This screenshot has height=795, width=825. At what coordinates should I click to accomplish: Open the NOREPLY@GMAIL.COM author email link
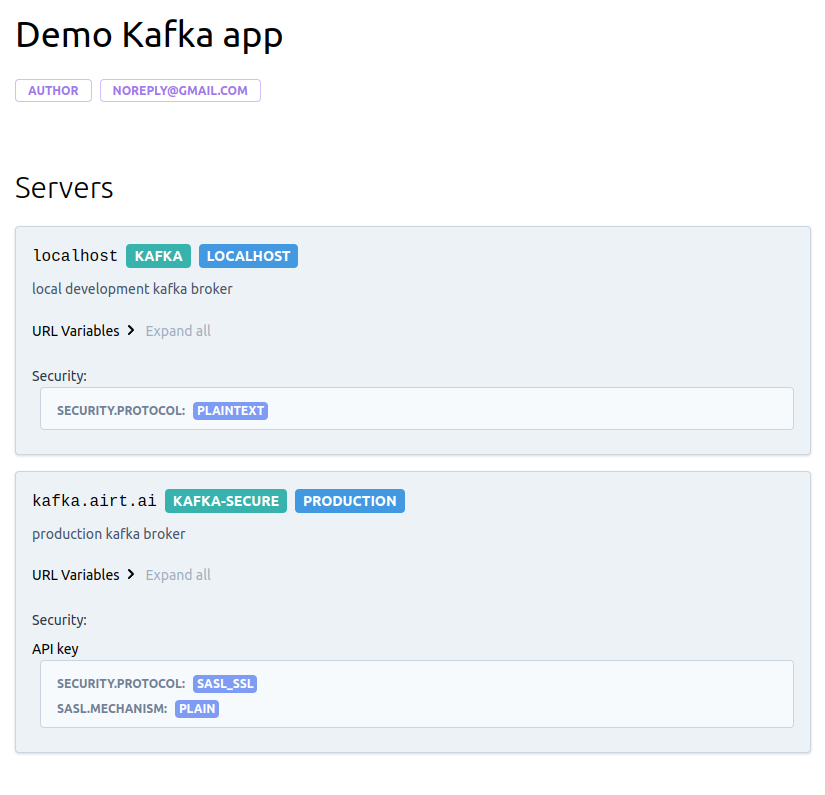[x=180, y=90]
